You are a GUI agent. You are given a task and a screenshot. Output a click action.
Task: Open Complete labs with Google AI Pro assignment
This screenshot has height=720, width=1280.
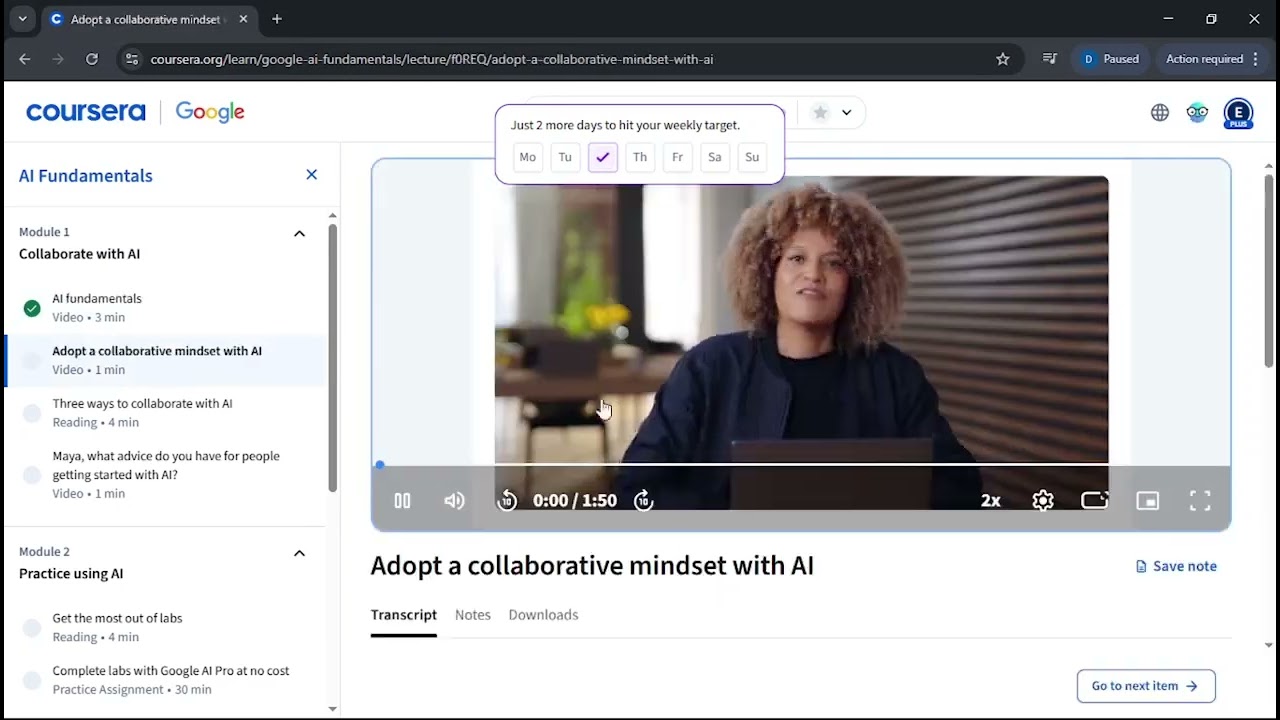pos(165,680)
